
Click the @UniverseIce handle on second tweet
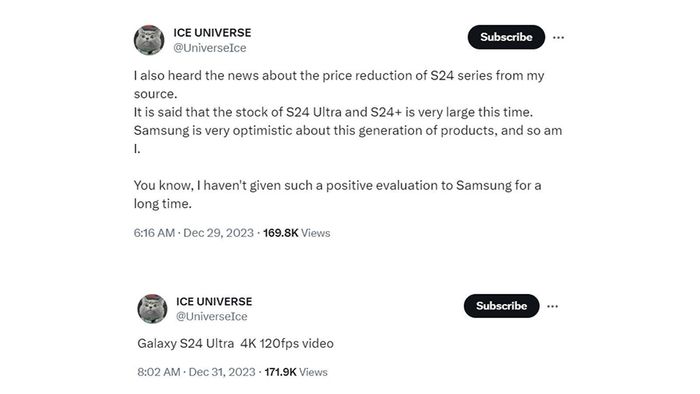point(212,316)
